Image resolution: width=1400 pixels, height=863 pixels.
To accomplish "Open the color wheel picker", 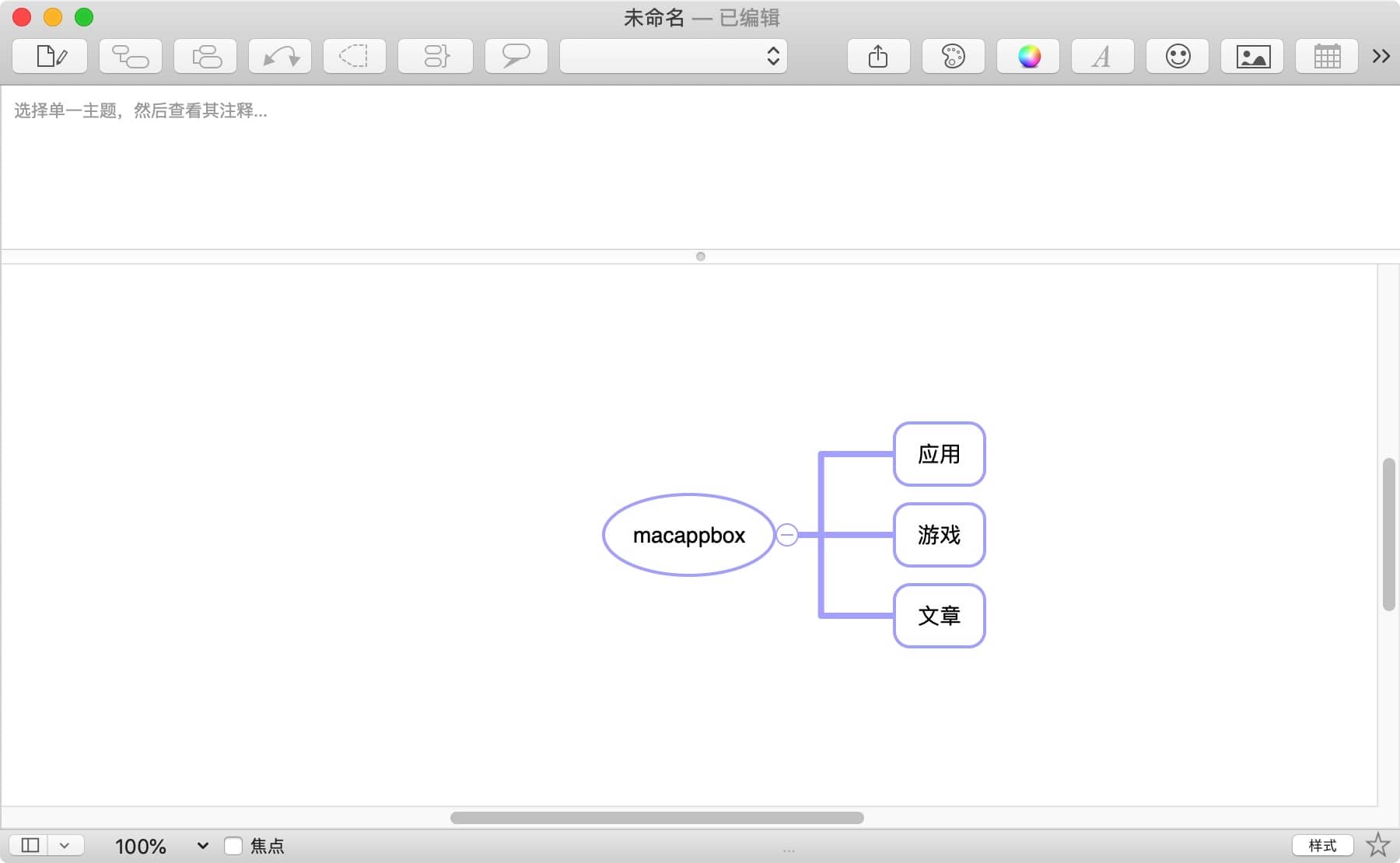I will pyautogui.click(x=1028, y=56).
